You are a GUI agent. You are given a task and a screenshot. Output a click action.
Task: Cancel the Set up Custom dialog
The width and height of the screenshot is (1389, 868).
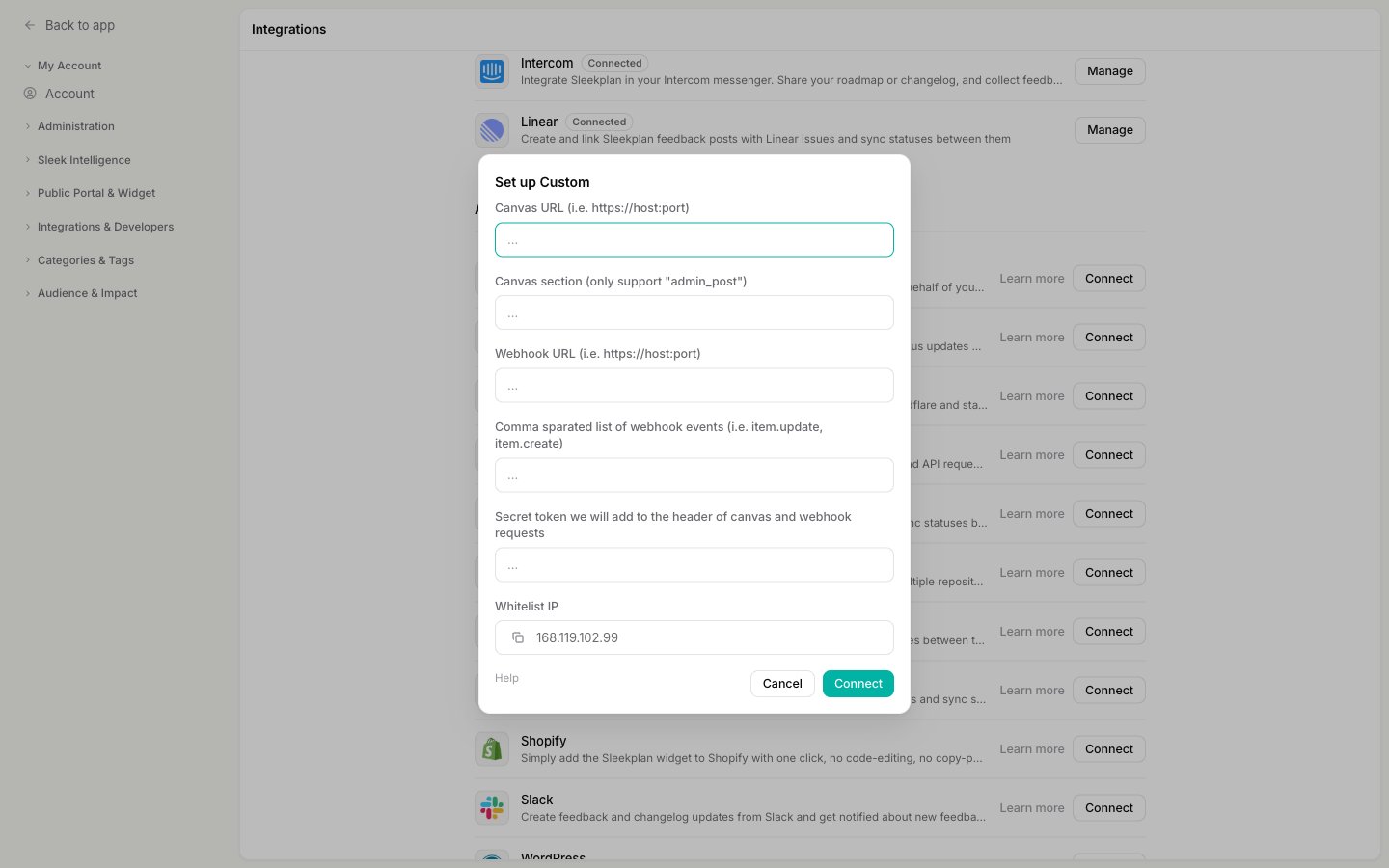point(782,684)
